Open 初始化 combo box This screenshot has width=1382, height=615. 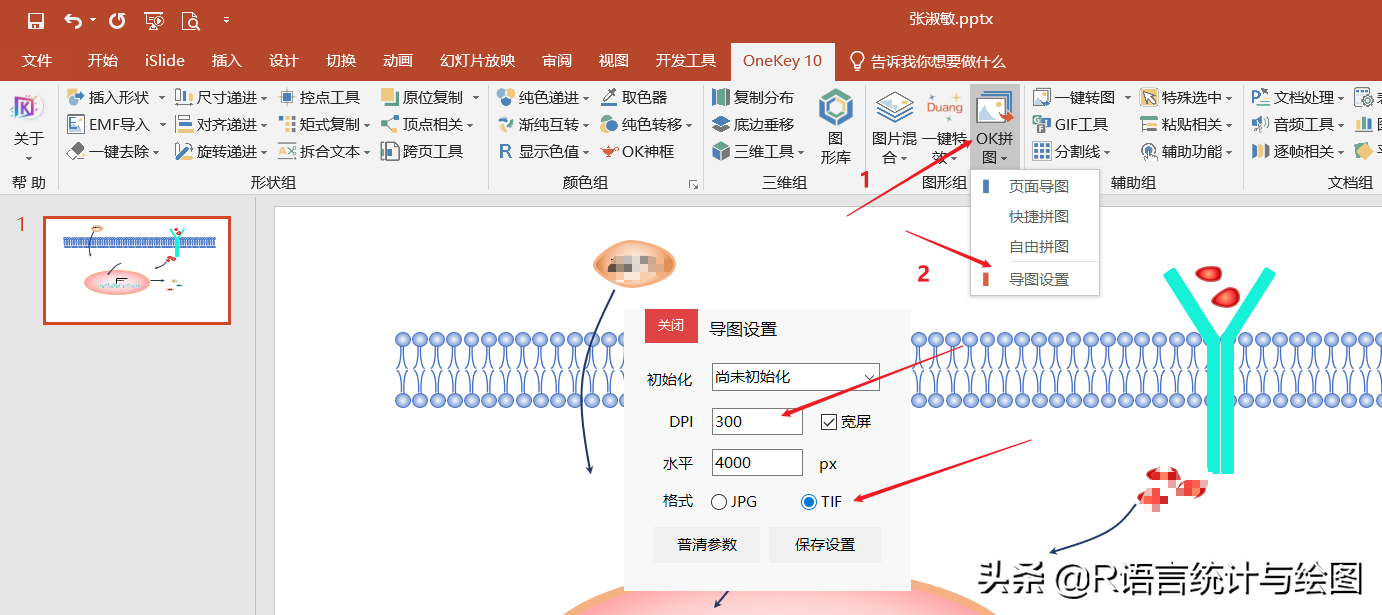pyautogui.click(x=796, y=377)
